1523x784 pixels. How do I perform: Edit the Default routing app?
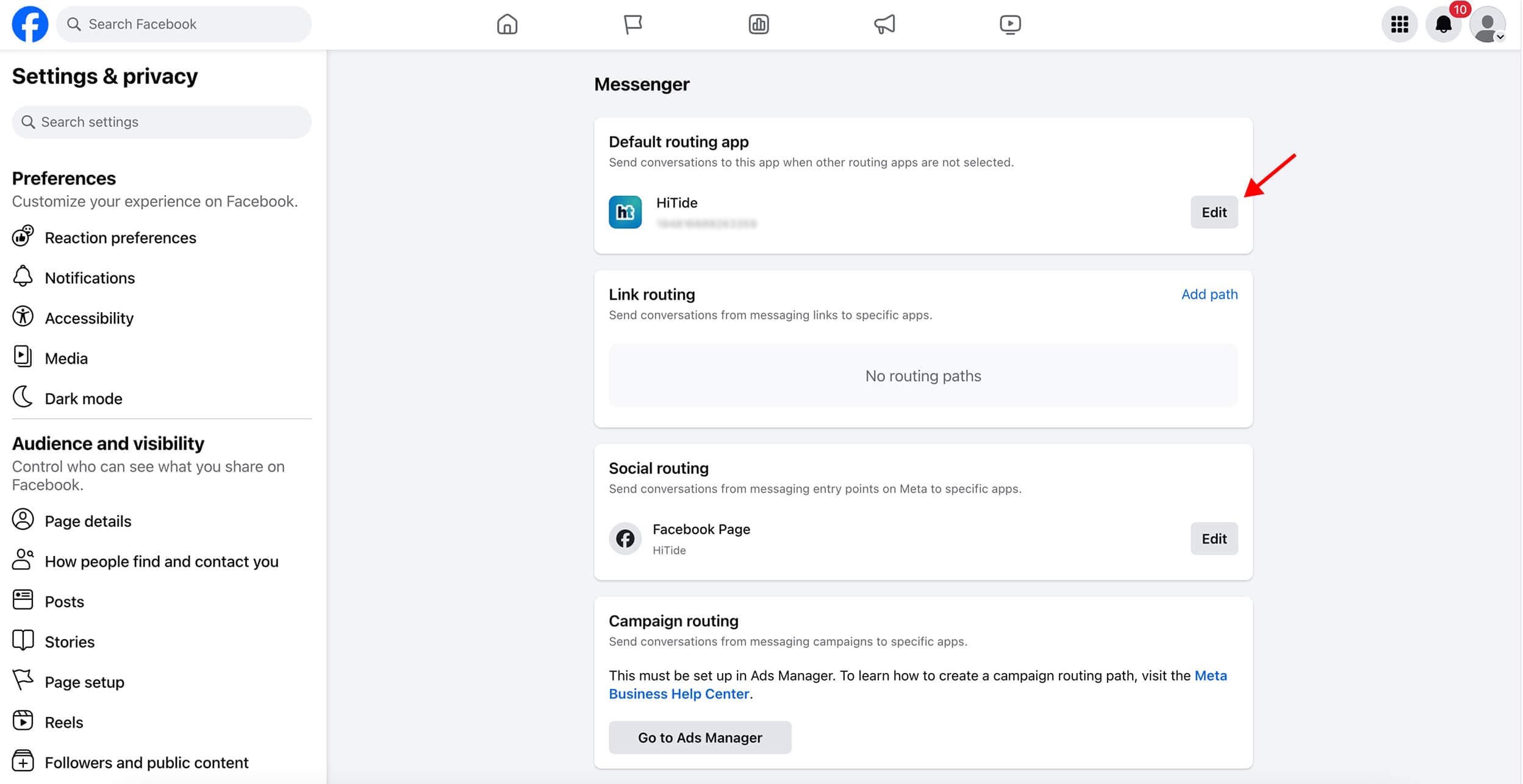pyautogui.click(x=1214, y=212)
